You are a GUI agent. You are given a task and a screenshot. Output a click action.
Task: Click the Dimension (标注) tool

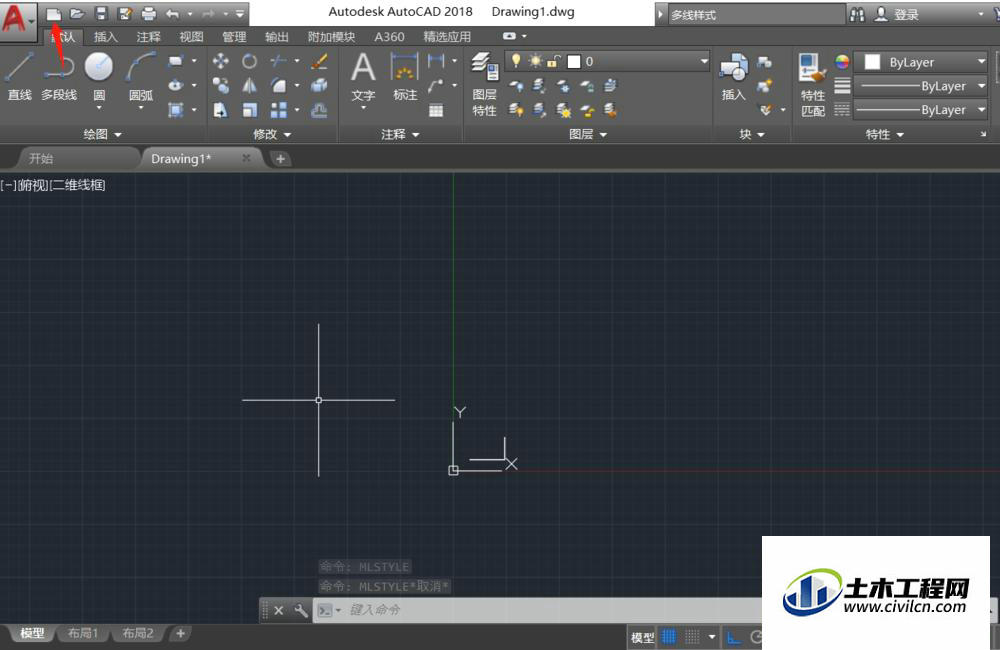coord(405,77)
